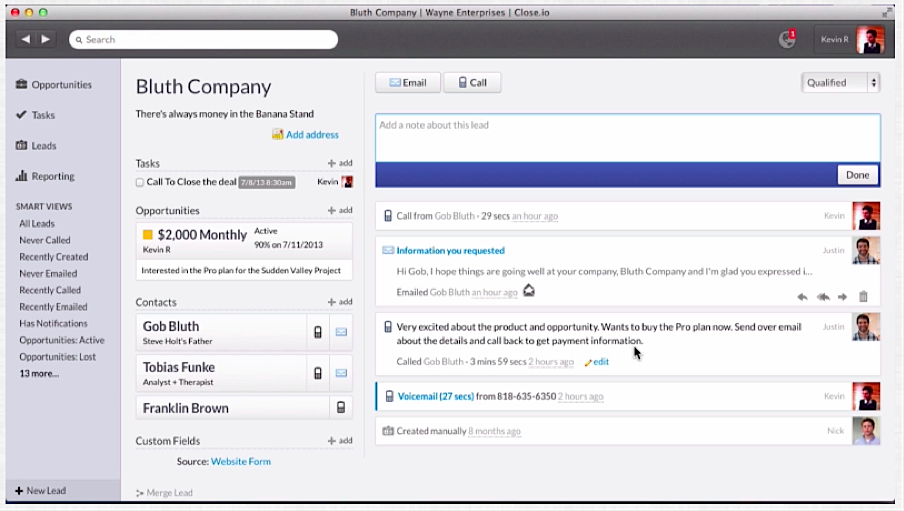Go back with the left arrow button

pyautogui.click(x=25, y=39)
